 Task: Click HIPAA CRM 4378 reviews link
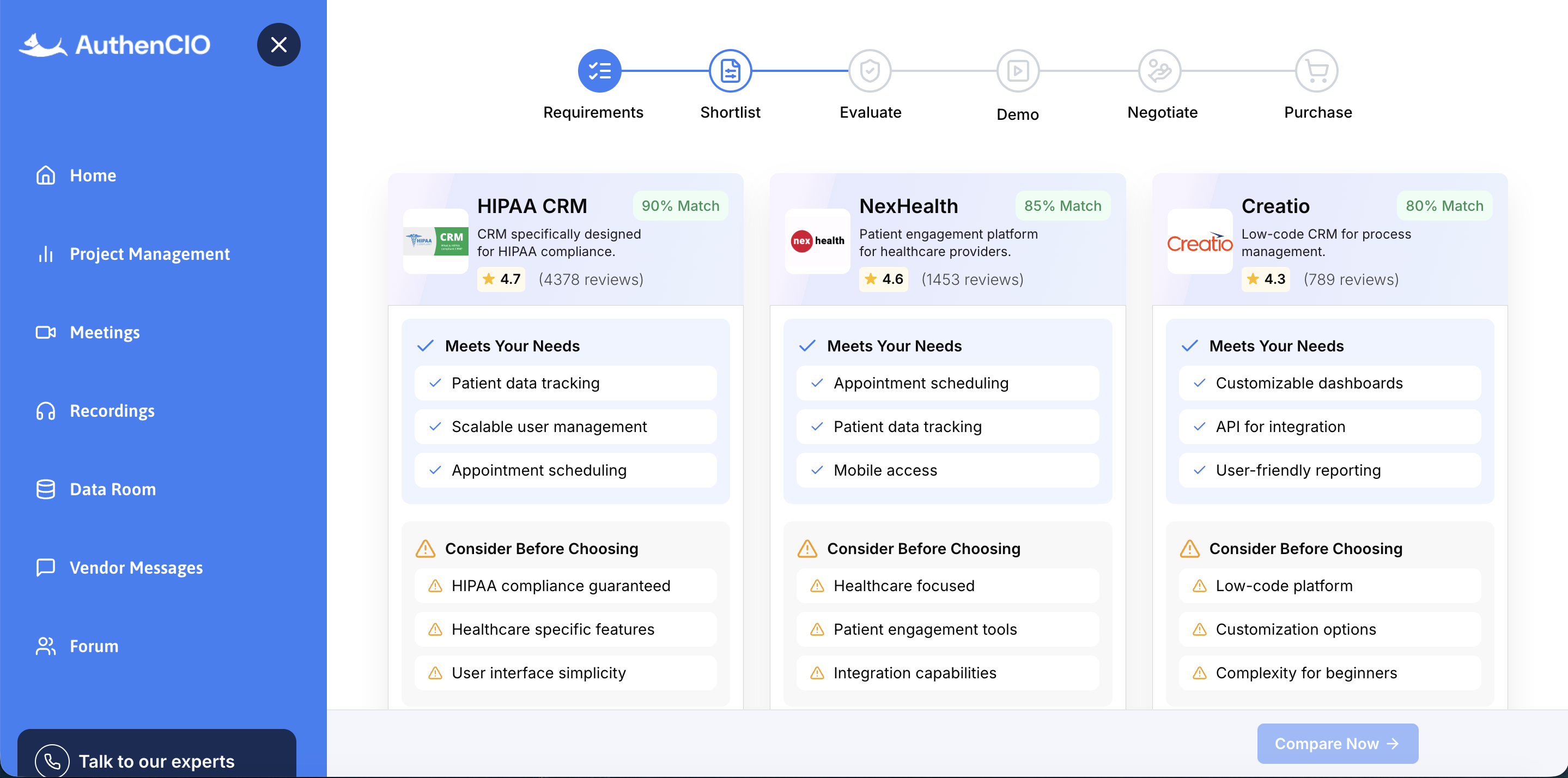pyautogui.click(x=591, y=279)
